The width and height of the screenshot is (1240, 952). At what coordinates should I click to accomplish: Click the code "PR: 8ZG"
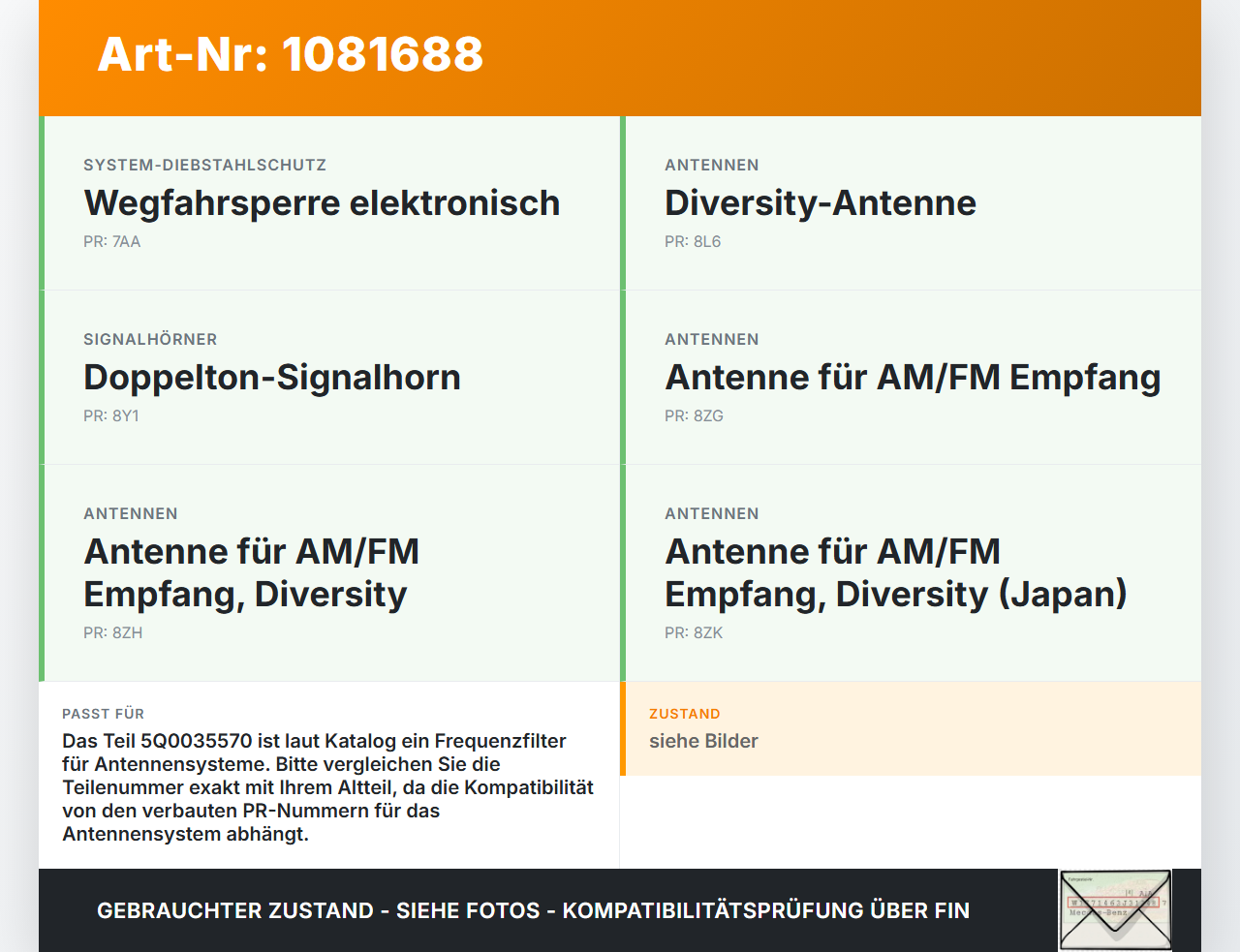(x=694, y=415)
